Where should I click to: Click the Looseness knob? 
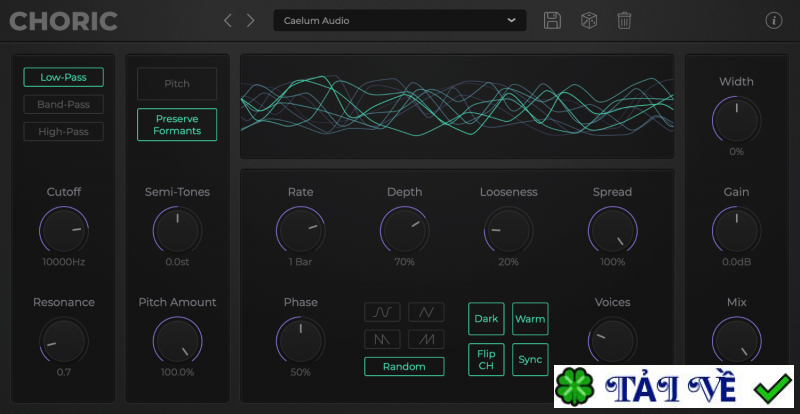[x=509, y=230]
